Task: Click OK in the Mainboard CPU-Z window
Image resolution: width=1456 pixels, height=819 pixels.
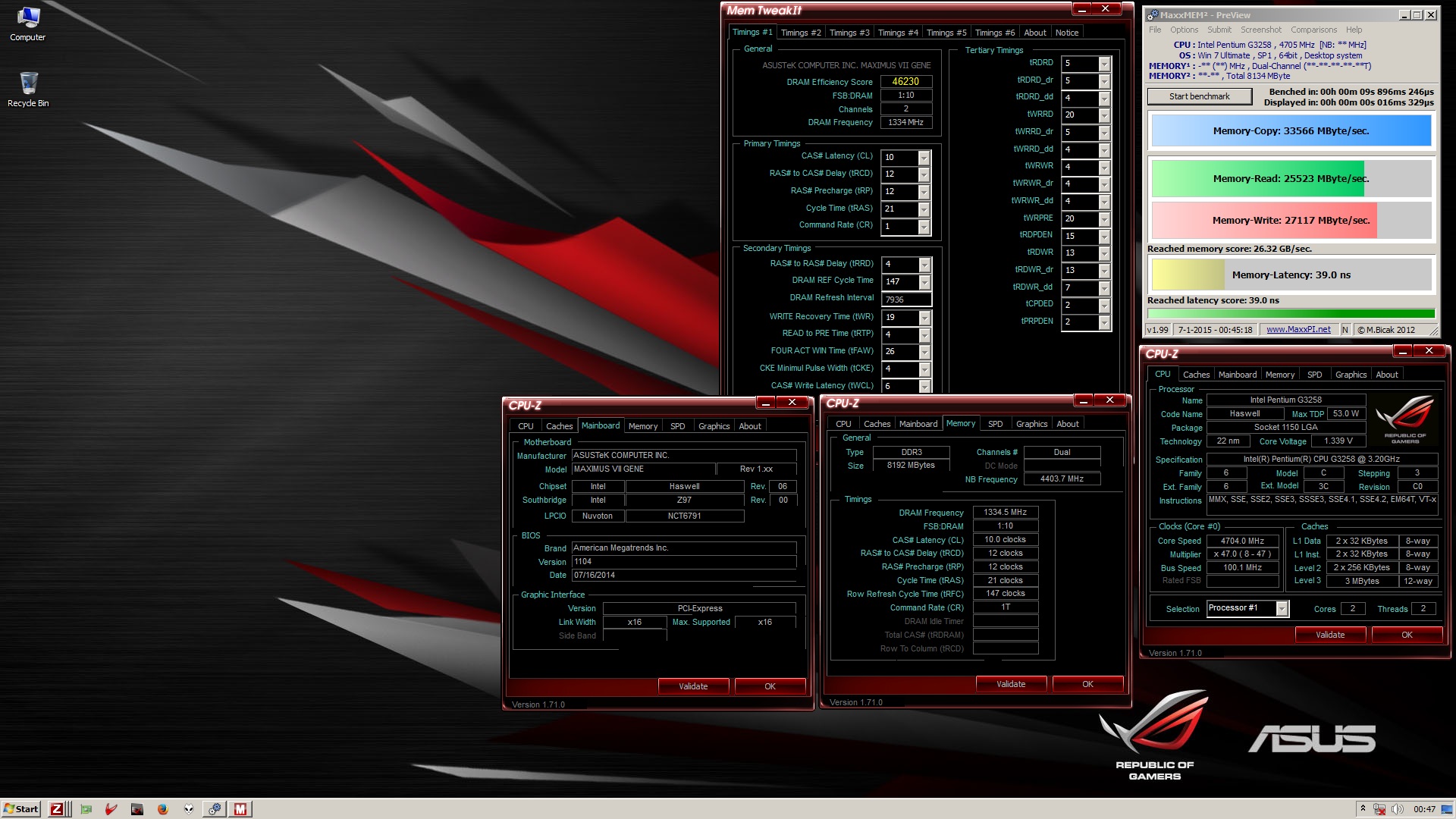Action: pyautogui.click(x=770, y=686)
